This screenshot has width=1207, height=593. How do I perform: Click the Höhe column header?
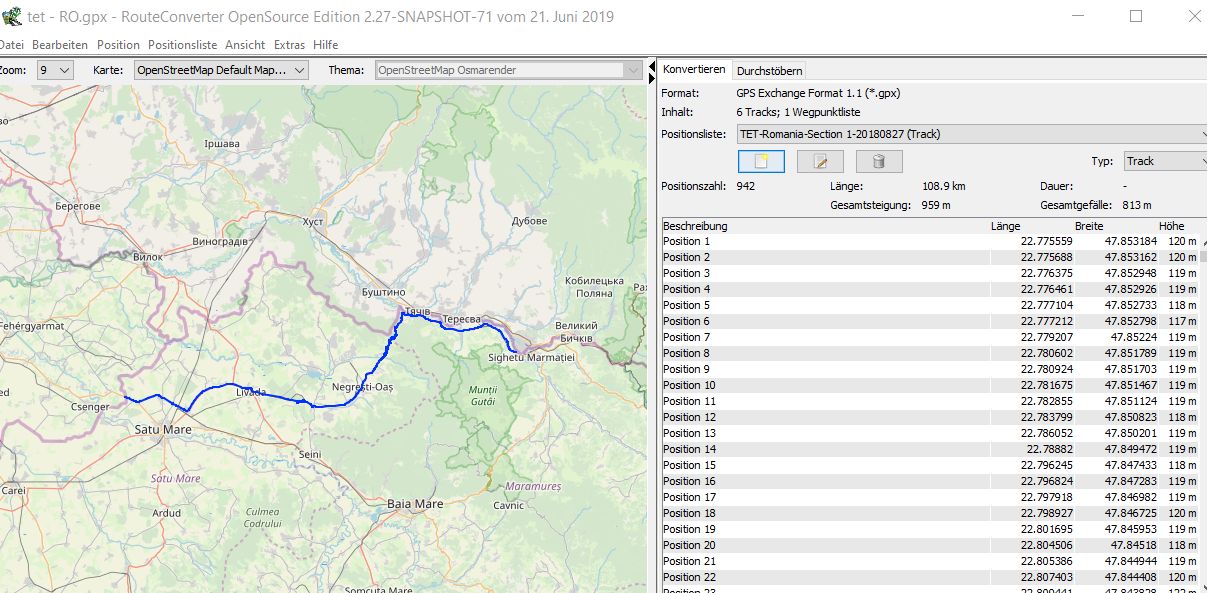click(x=1171, y=226)
